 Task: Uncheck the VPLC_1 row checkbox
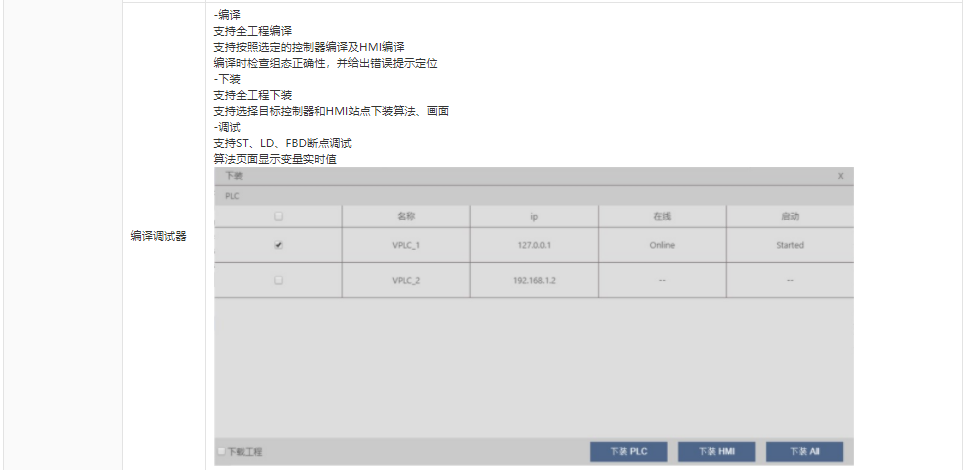[x=278, y=245]
